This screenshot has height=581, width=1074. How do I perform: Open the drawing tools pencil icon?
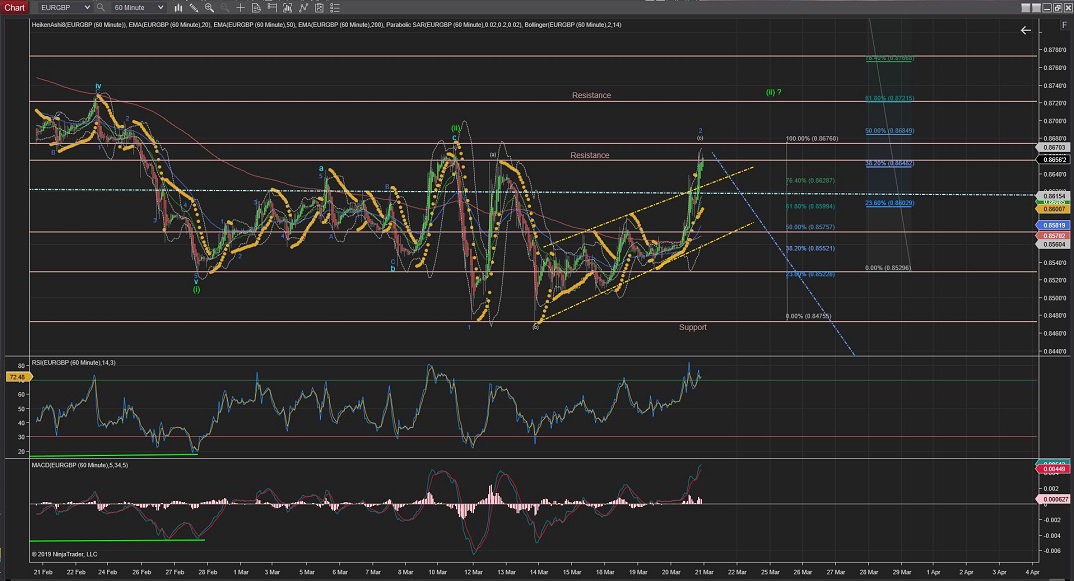tap(193, 8)
